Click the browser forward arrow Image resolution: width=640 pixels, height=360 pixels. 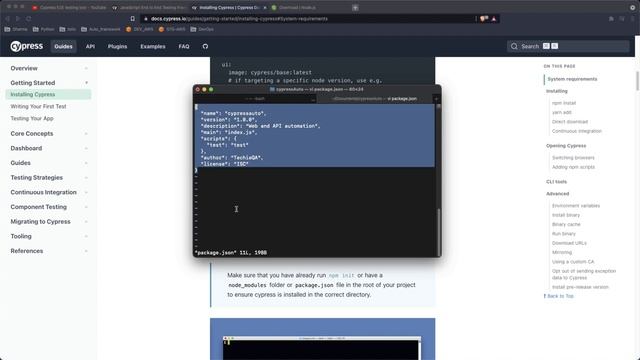(x=18, y=19)
